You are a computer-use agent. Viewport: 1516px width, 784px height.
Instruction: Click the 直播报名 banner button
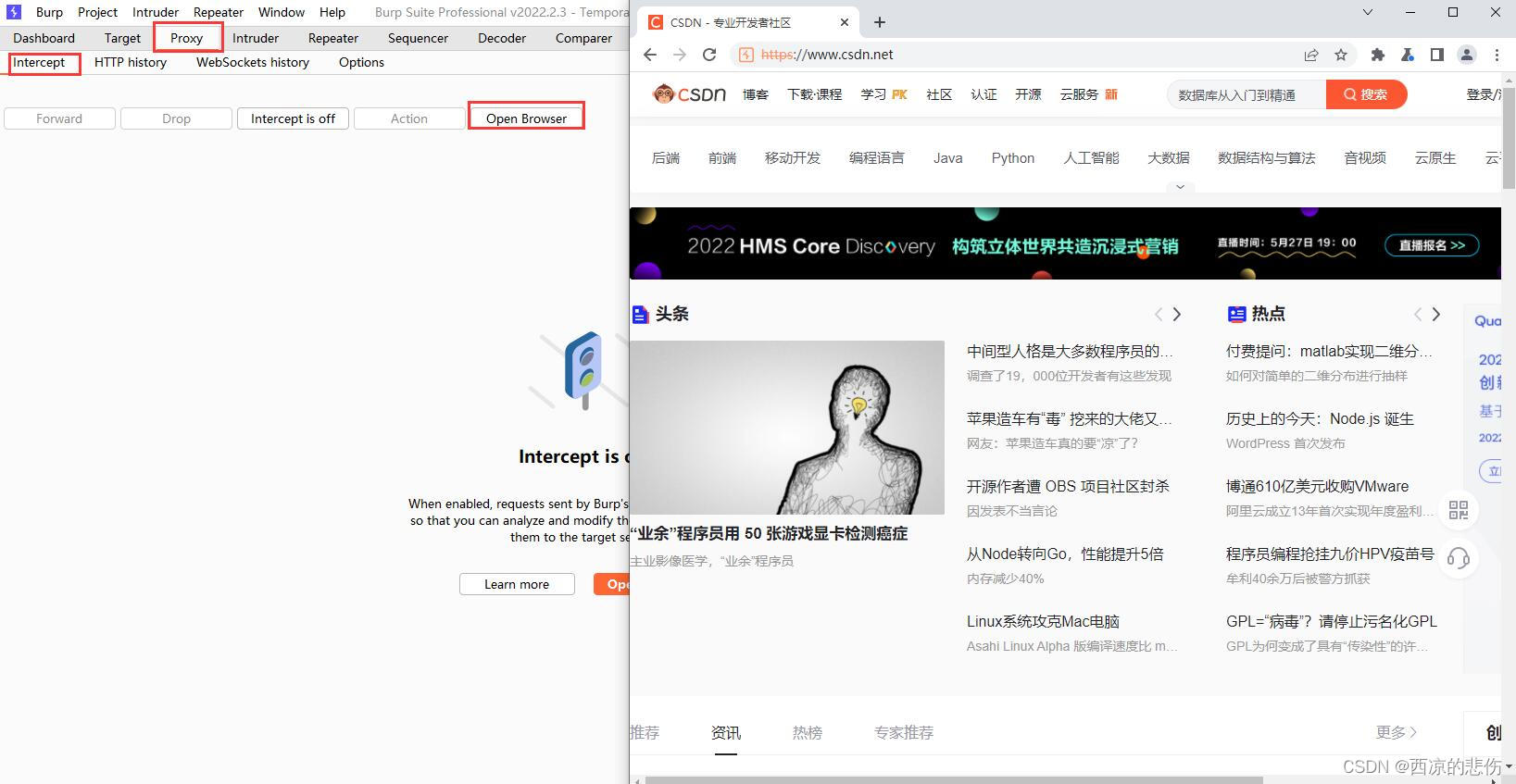point(1432,245)
